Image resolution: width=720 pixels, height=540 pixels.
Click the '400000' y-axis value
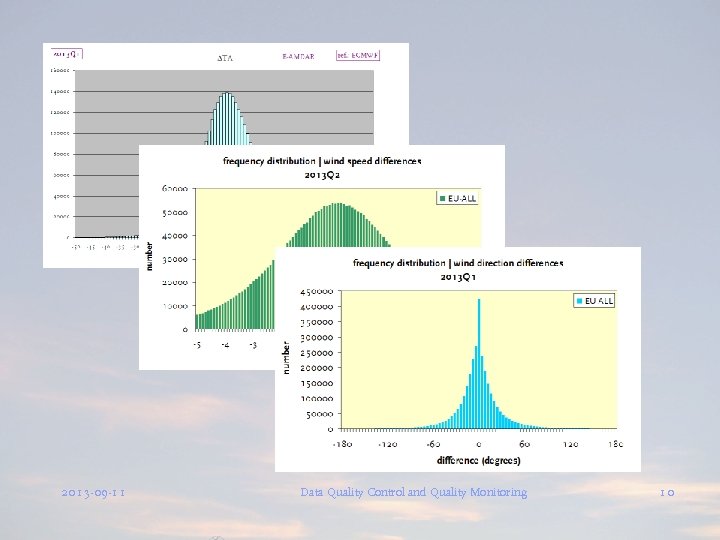point(316,306)
